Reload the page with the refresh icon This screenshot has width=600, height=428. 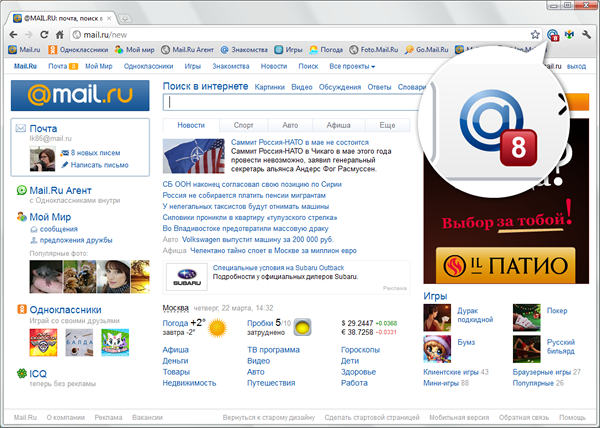[x=44, y=35]
